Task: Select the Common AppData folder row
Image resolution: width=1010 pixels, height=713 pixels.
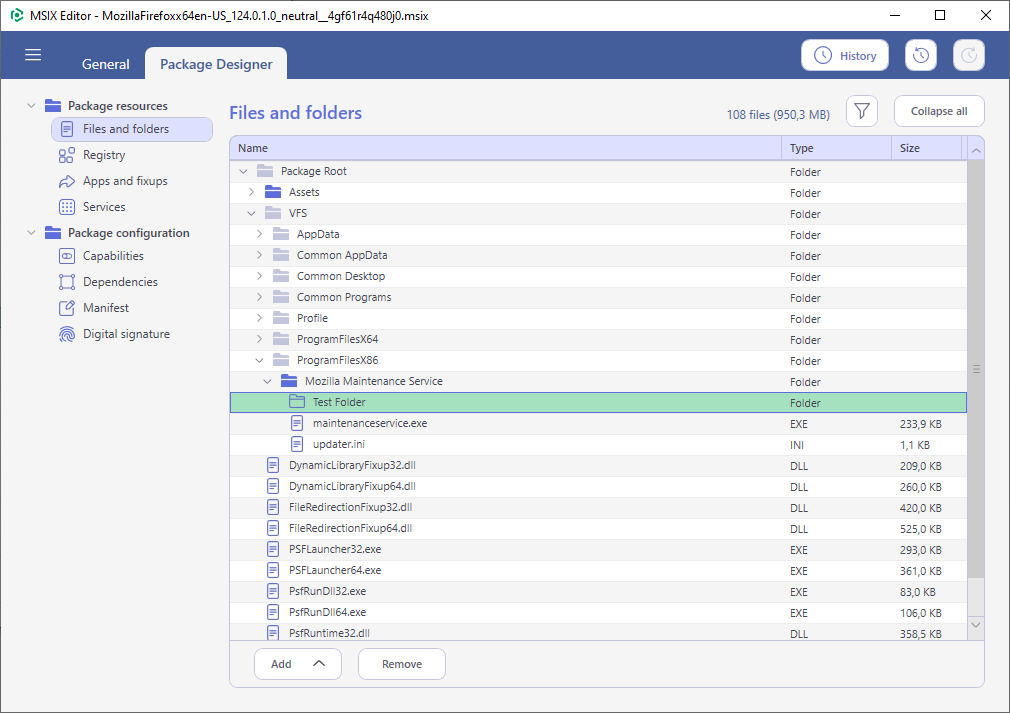Action: pyautogui.click(x=598, y=256)
